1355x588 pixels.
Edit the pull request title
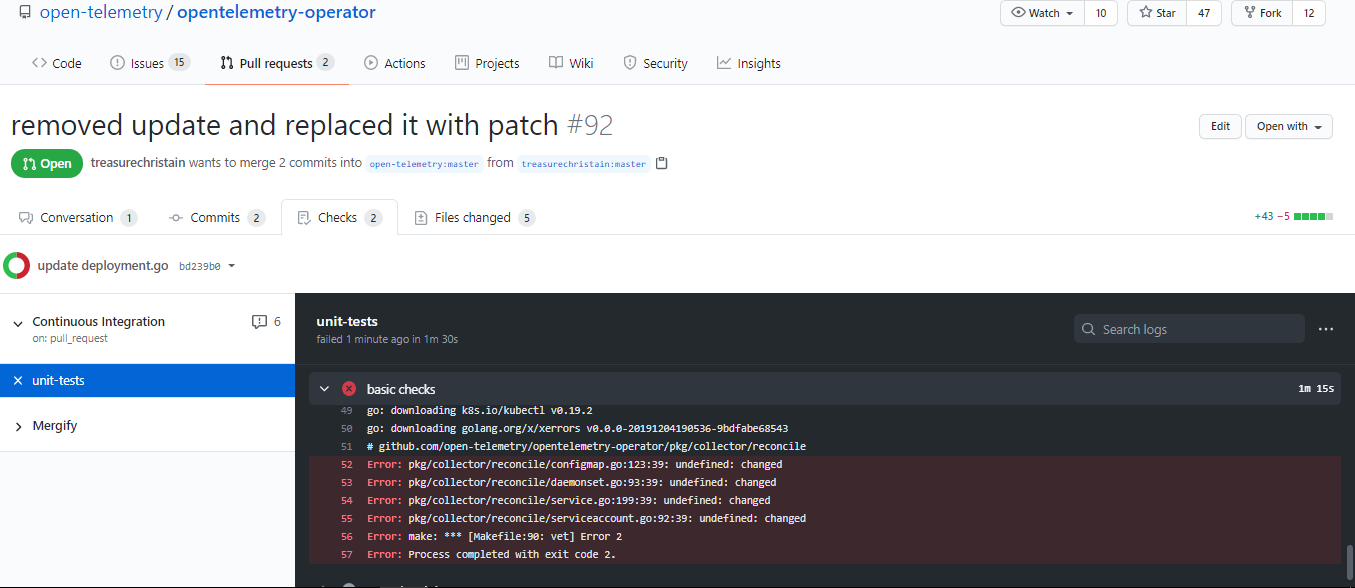1220,126
